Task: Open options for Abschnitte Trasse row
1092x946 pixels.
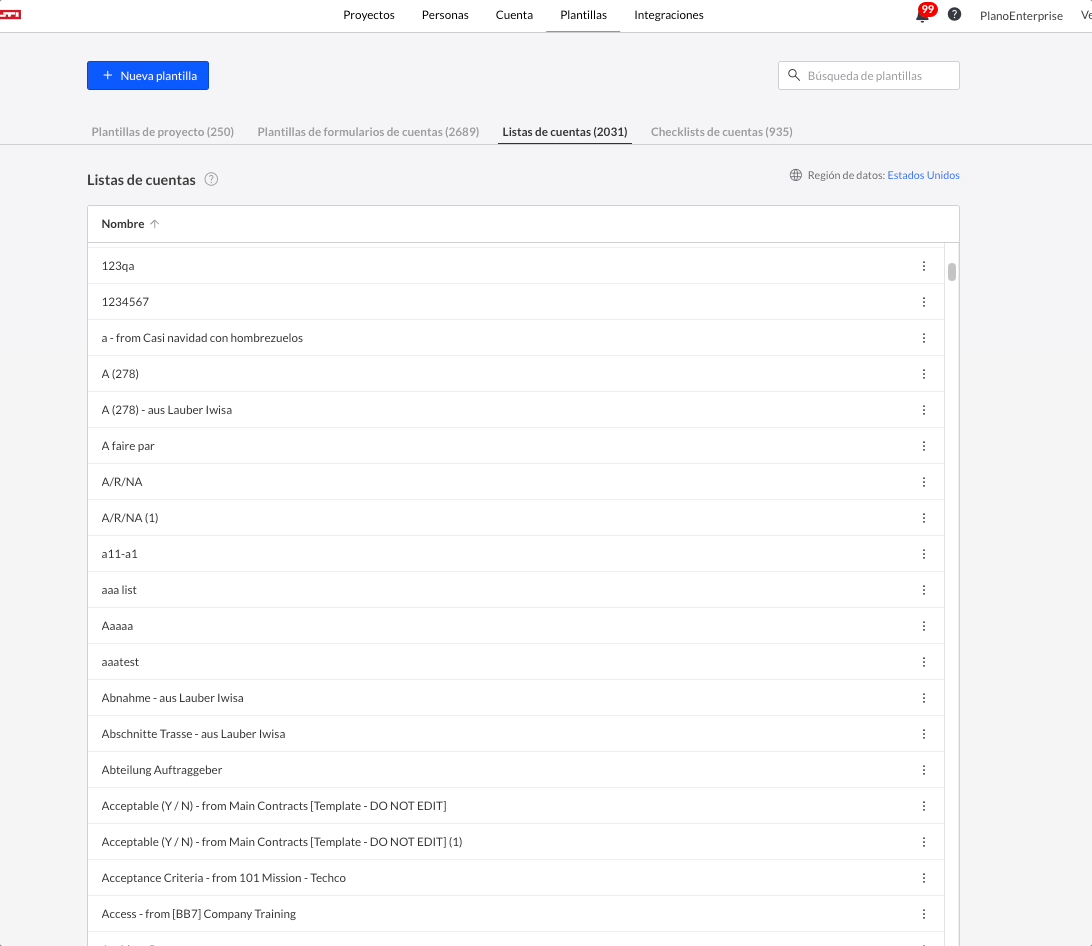Action: [x=923, y=734]
